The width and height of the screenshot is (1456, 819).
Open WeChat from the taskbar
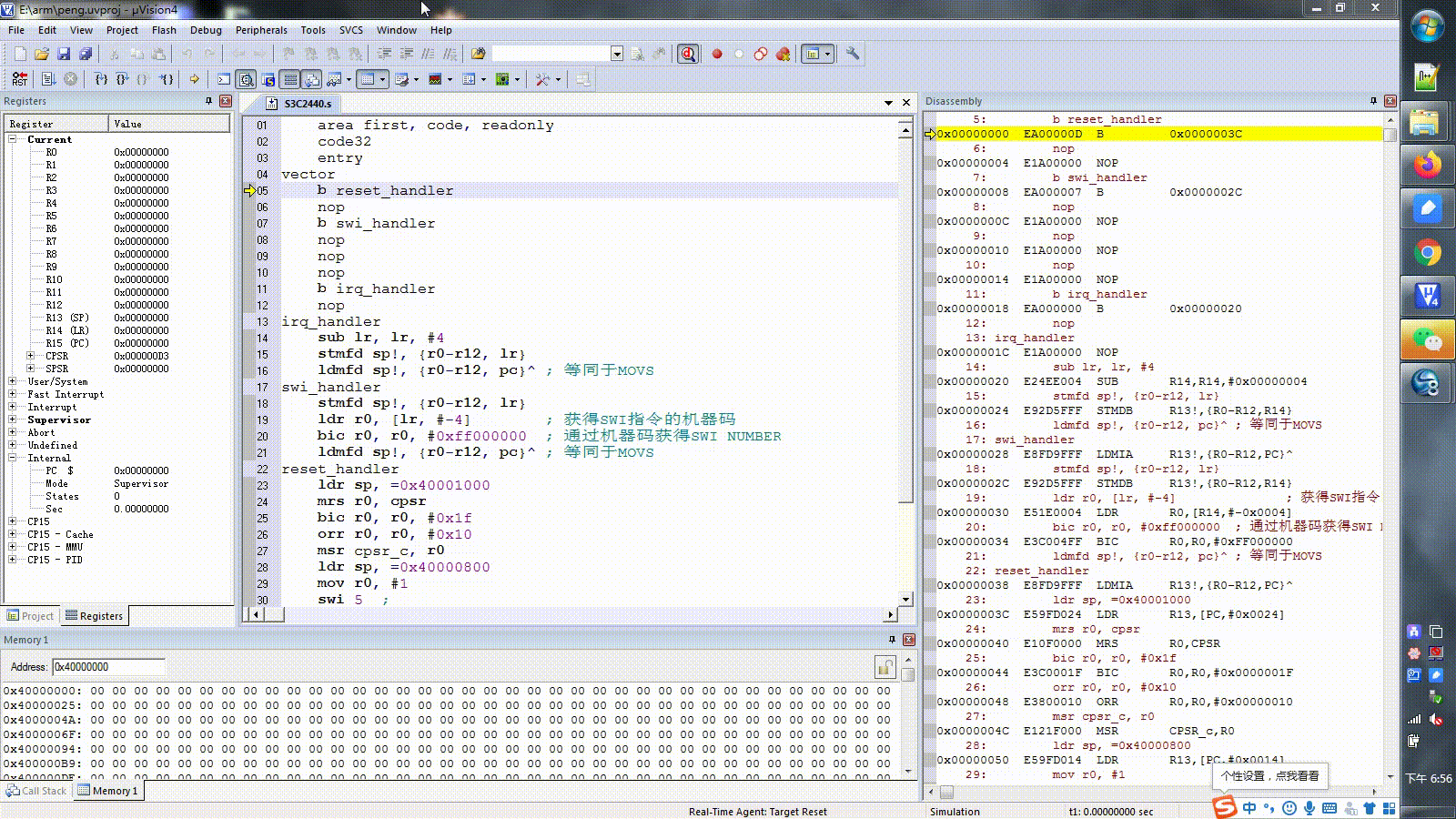[x=1427, y=340]
